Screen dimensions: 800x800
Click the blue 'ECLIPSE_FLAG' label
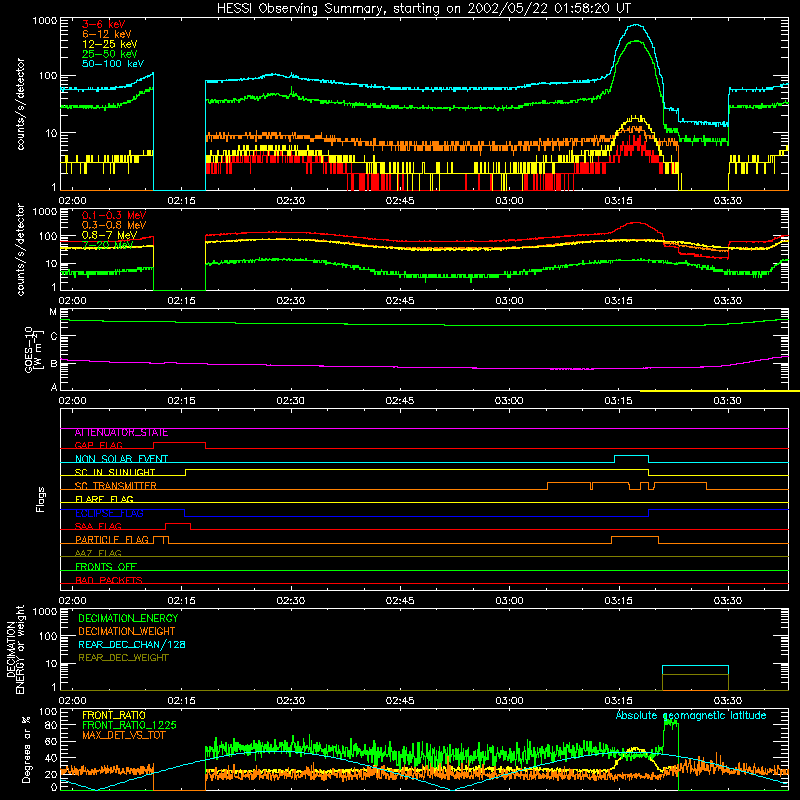109,513
